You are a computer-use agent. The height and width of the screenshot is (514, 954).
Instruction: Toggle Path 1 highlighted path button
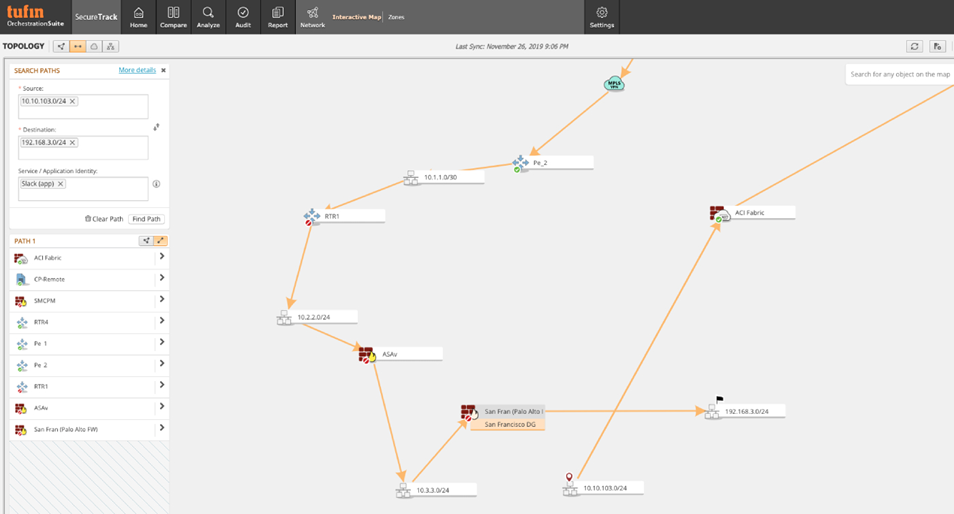coord(161,241)
